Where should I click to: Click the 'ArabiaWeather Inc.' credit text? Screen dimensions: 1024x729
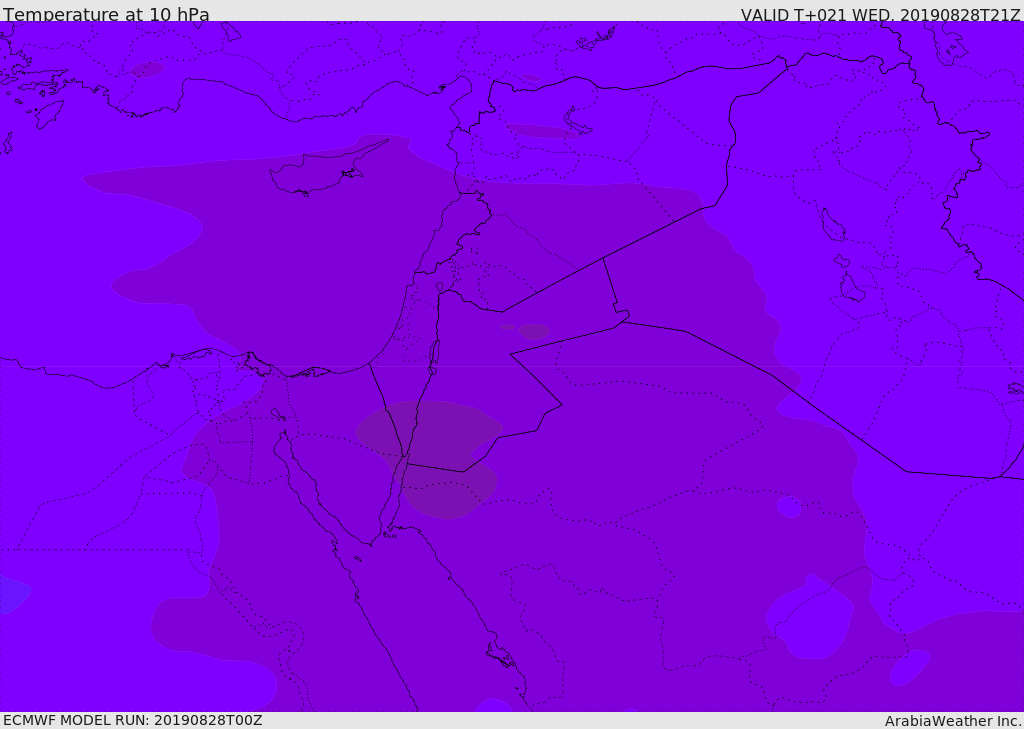953,721
